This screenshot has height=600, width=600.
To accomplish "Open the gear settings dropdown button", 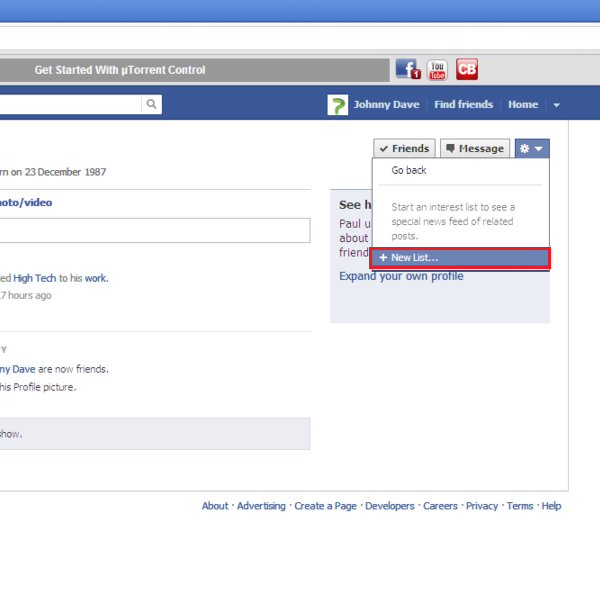I will [x=532, y=148].
